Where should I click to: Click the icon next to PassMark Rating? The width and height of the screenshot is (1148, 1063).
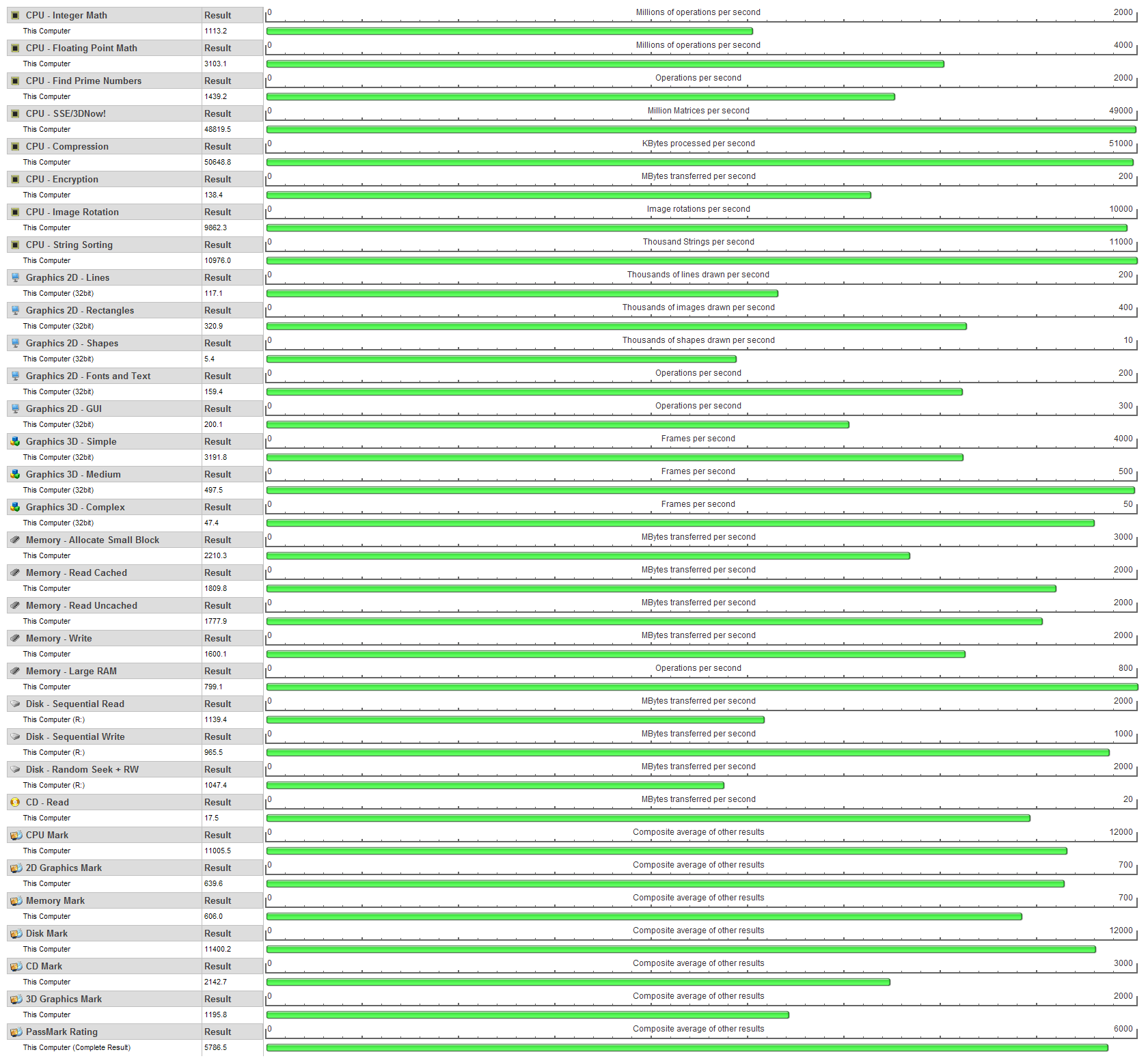click(16, 1032)
